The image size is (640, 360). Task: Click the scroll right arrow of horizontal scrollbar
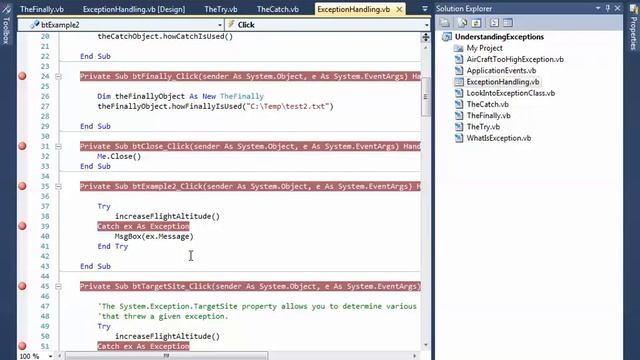click(415, 356)
